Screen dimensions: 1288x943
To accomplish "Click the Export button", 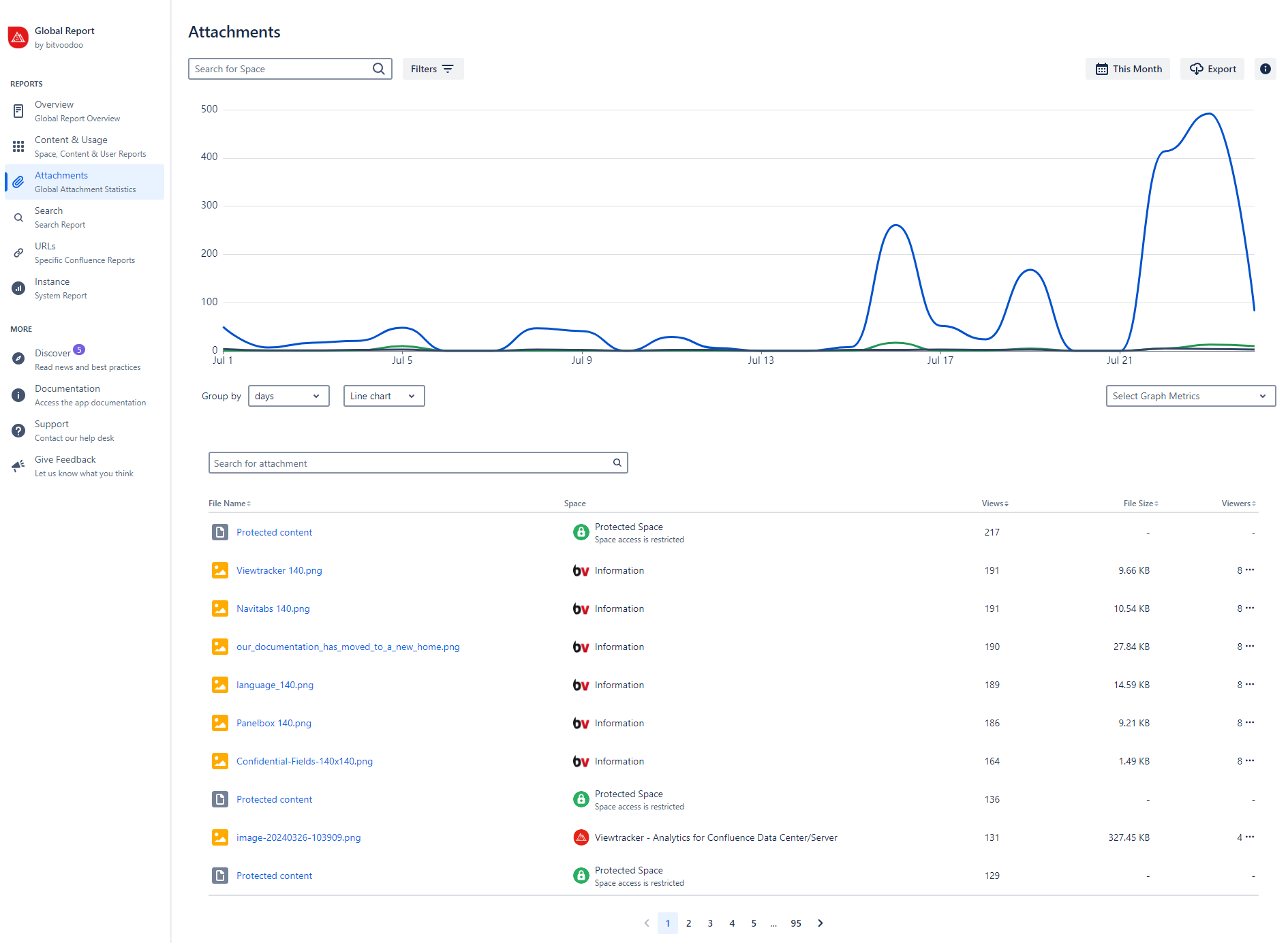I will pyautogui.click(x=1212, y=69).
